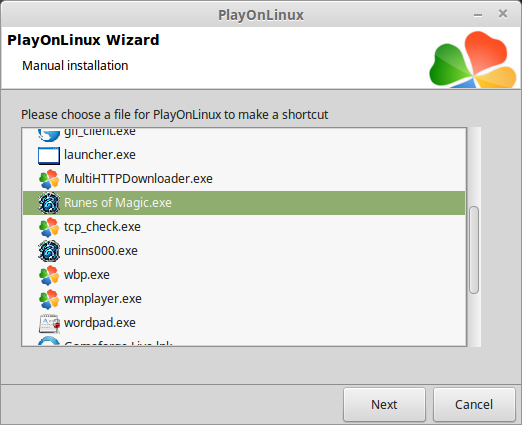
Task: Select Runes of Magic.exe entry text
Action: [118, 203]
